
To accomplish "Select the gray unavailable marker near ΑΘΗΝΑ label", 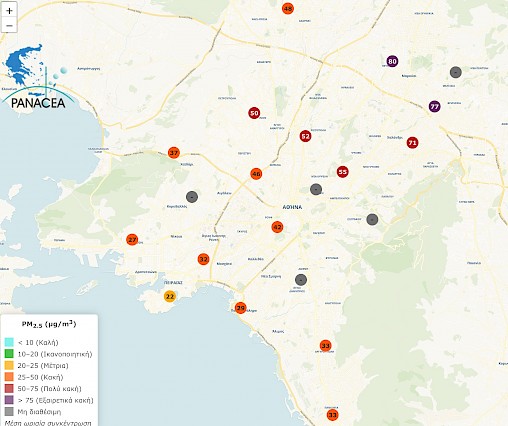I will click(x=316, y=189).
